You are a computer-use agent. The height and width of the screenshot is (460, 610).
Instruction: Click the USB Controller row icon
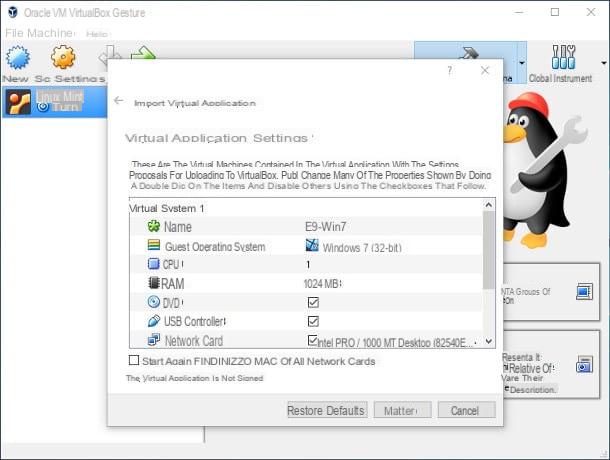154,321
